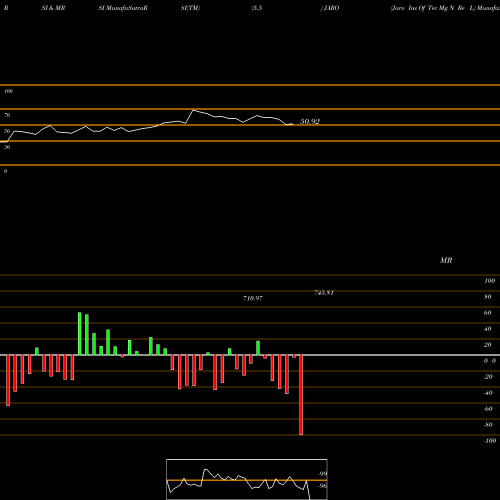
Task: Click the -100 label on MR right axis
Action: pyautogui.click(x=490, y=441)
